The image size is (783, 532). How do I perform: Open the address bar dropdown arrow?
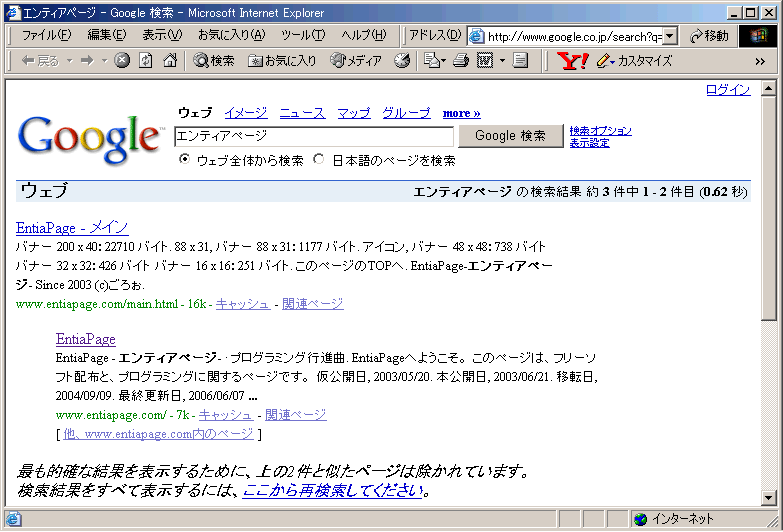pos(670,36)
